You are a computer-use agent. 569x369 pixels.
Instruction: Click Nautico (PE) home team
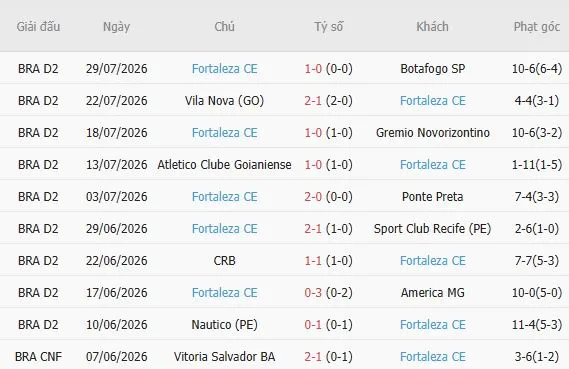tap(225, 324)
